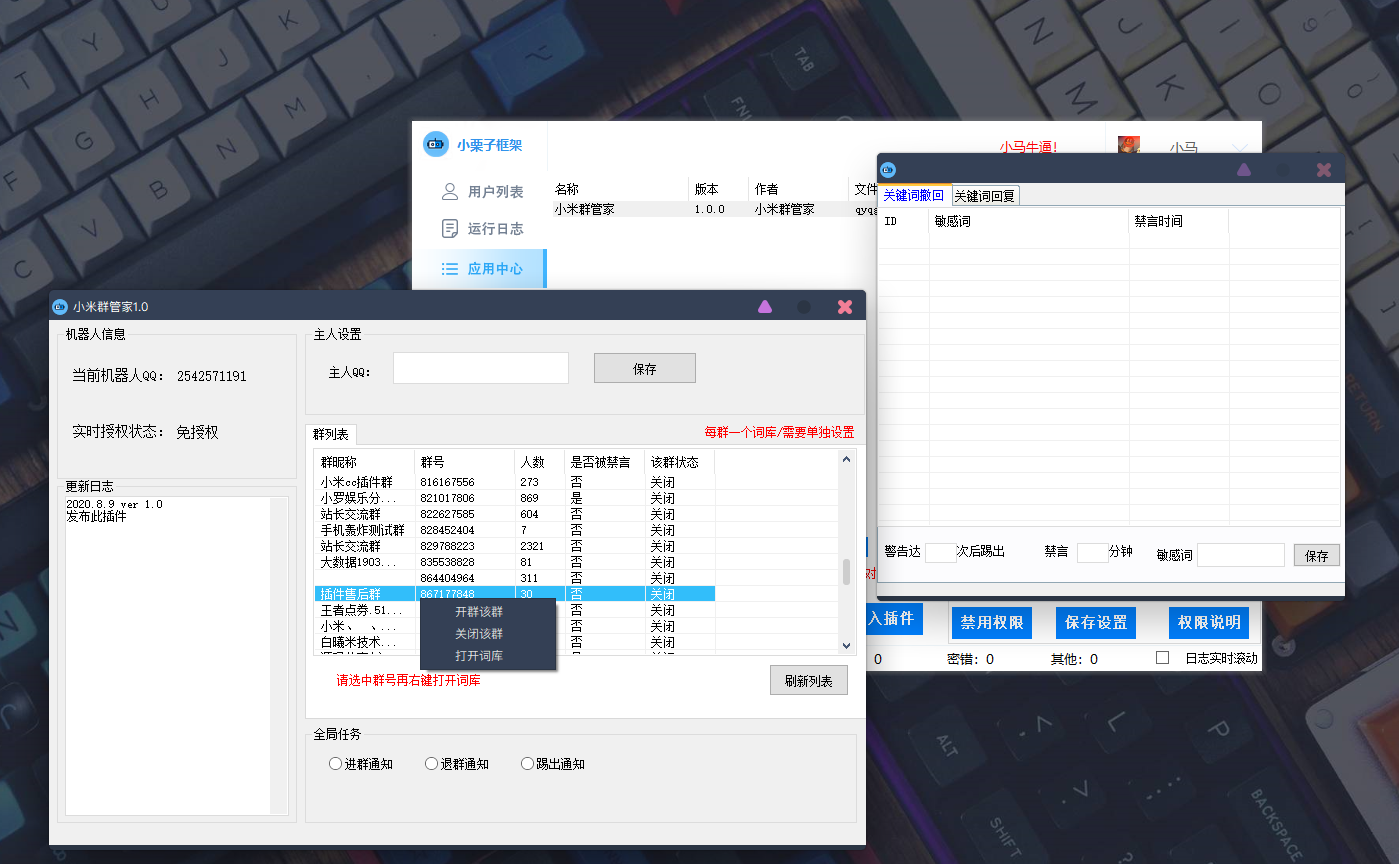Click the blue 保存设置 button
The height and width of the screenshot is (864, 1399).
(1095, 622)
